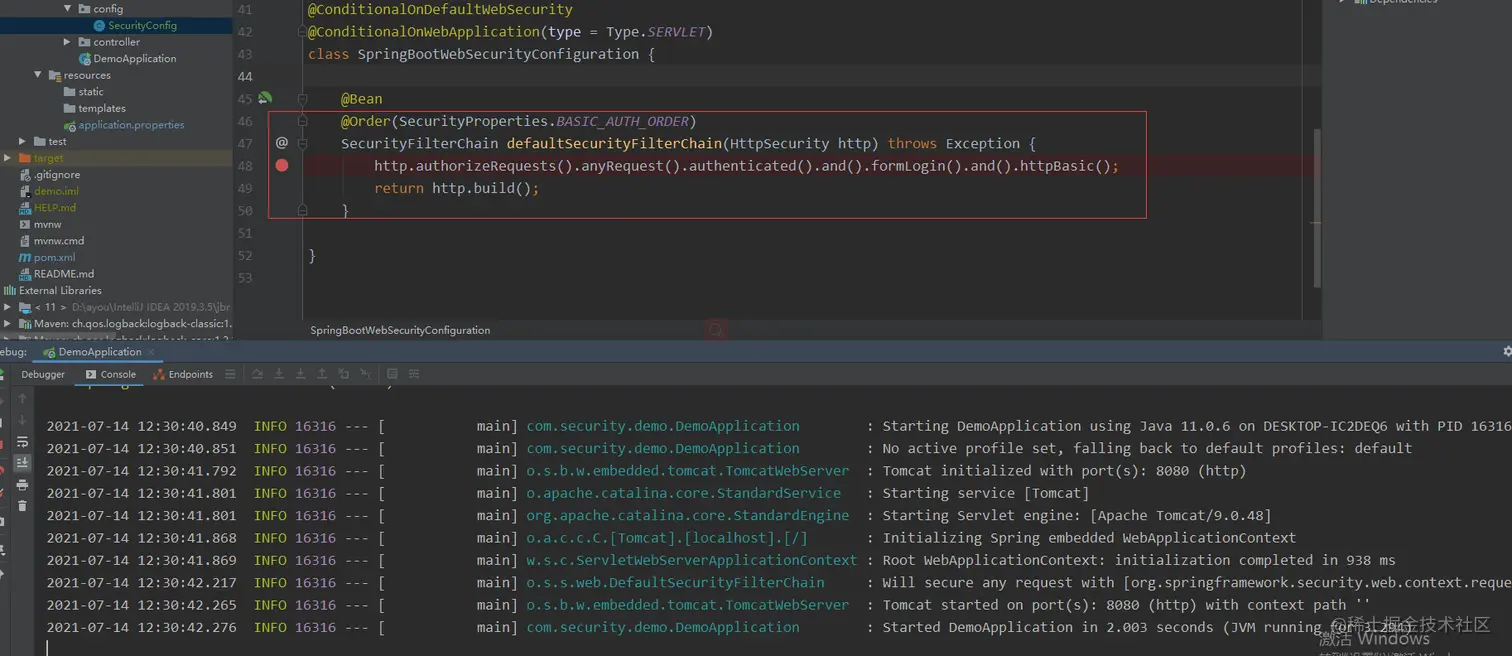Click the Force Step Into icon
This screenshot has width=1512, height=656.
coord(300,374)
